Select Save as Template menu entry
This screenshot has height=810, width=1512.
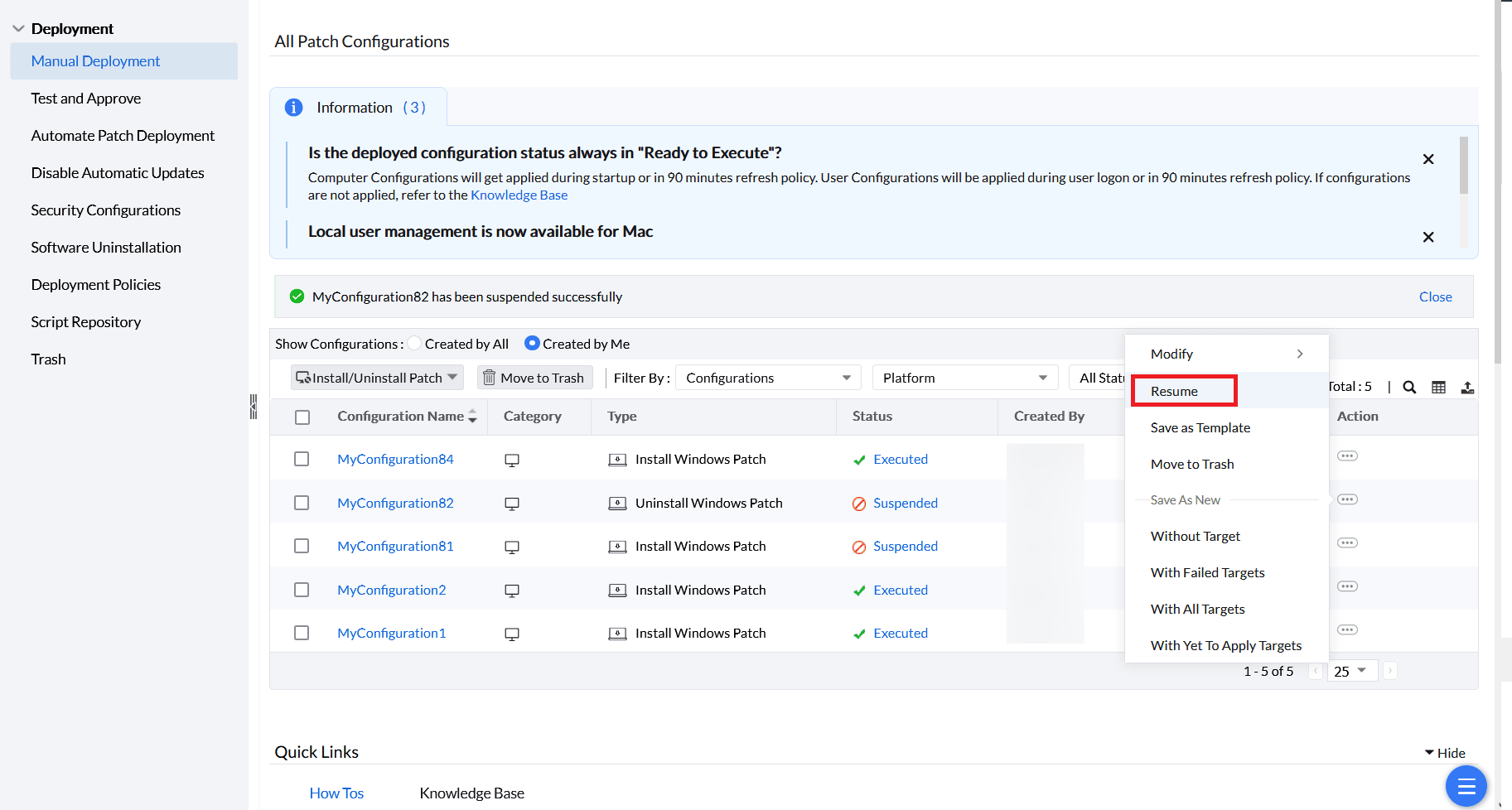(1200, 427)
